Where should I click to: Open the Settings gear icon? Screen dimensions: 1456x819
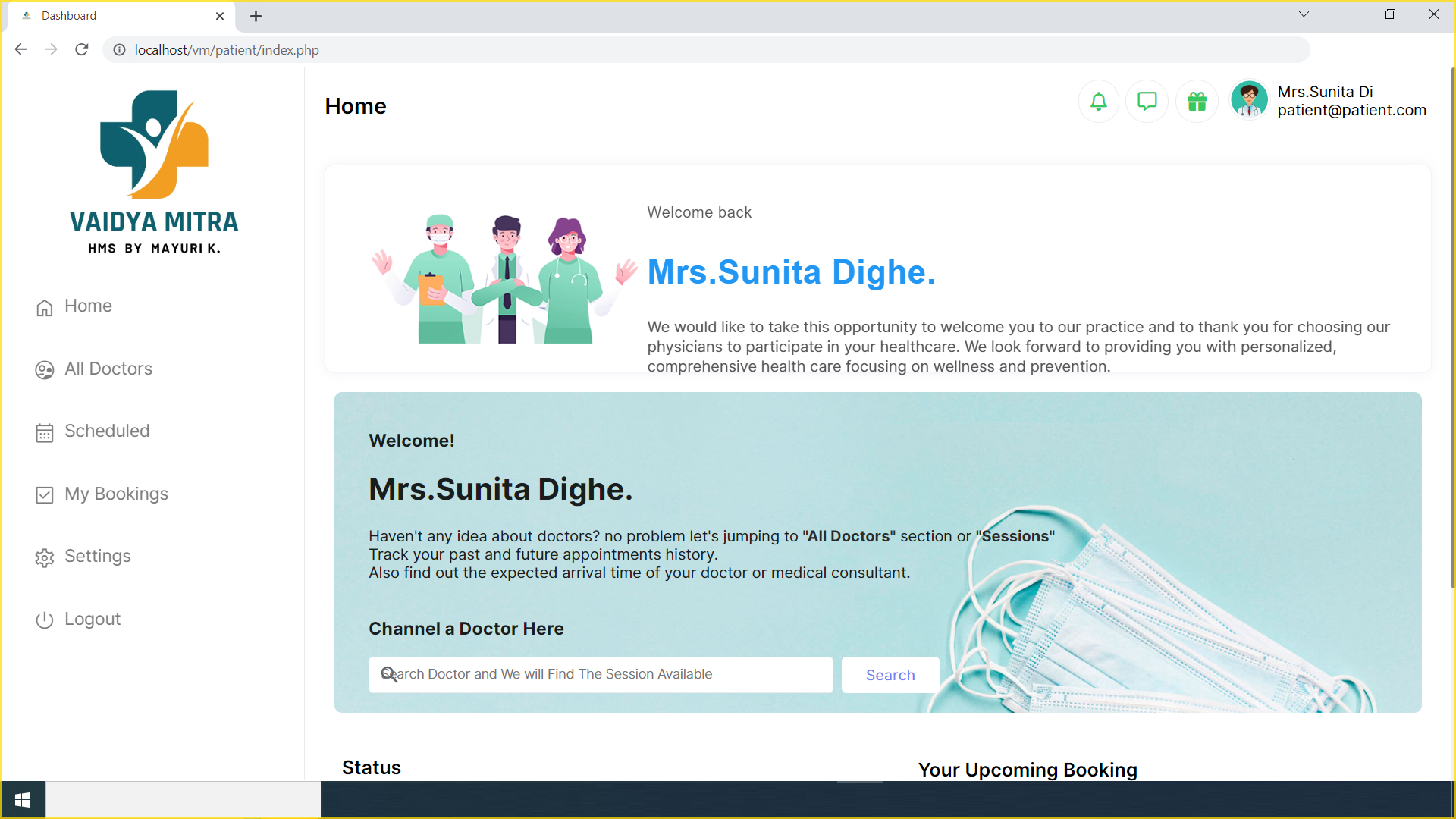tap(45, 557)
